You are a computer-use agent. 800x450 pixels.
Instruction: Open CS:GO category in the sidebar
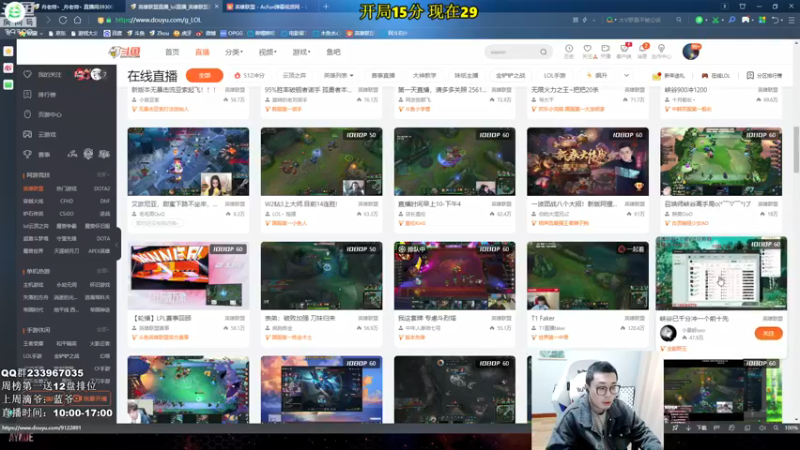(x=66, y=214)
